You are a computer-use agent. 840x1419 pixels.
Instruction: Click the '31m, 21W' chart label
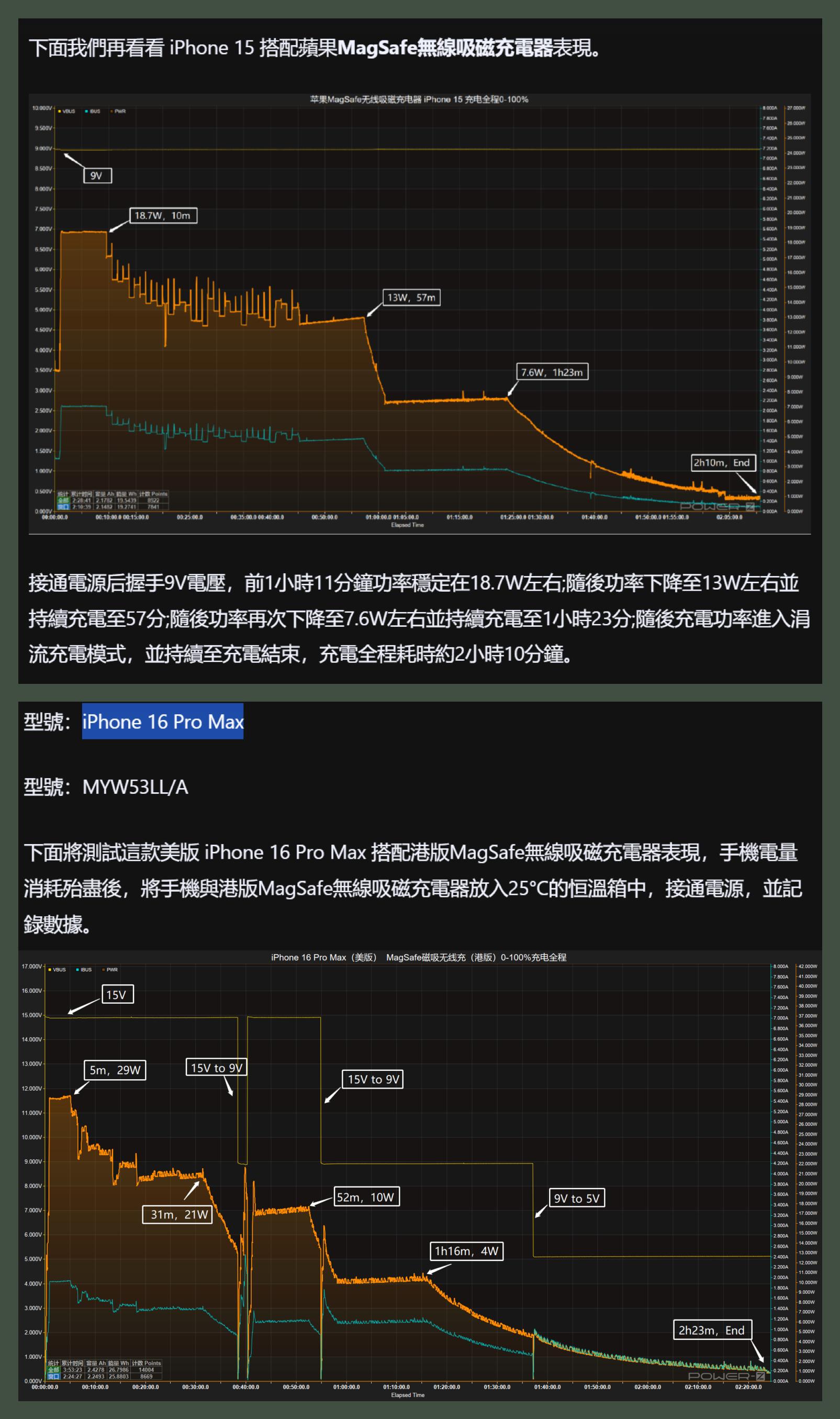point(177,1214)
